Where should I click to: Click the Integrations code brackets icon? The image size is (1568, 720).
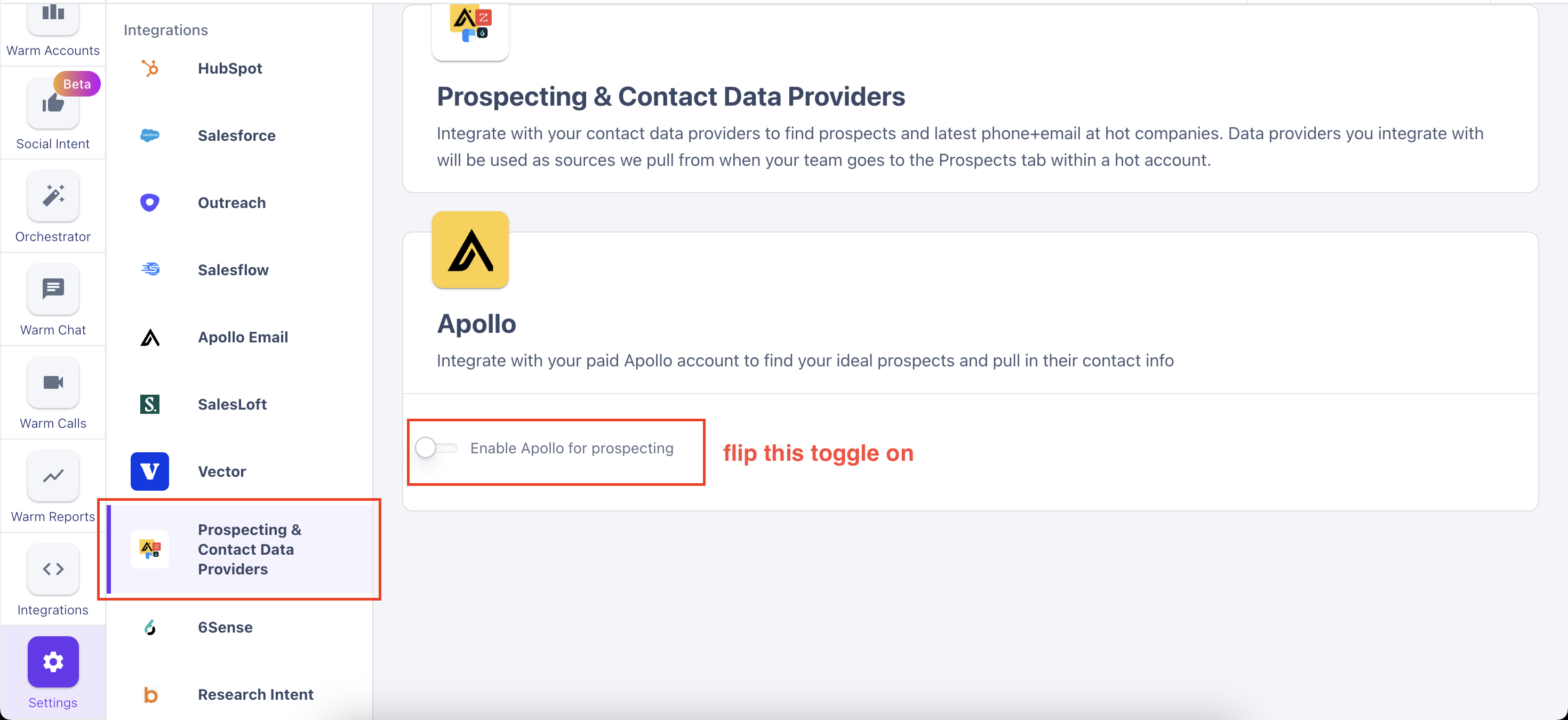pyautogui.click(x=53, y=569)
